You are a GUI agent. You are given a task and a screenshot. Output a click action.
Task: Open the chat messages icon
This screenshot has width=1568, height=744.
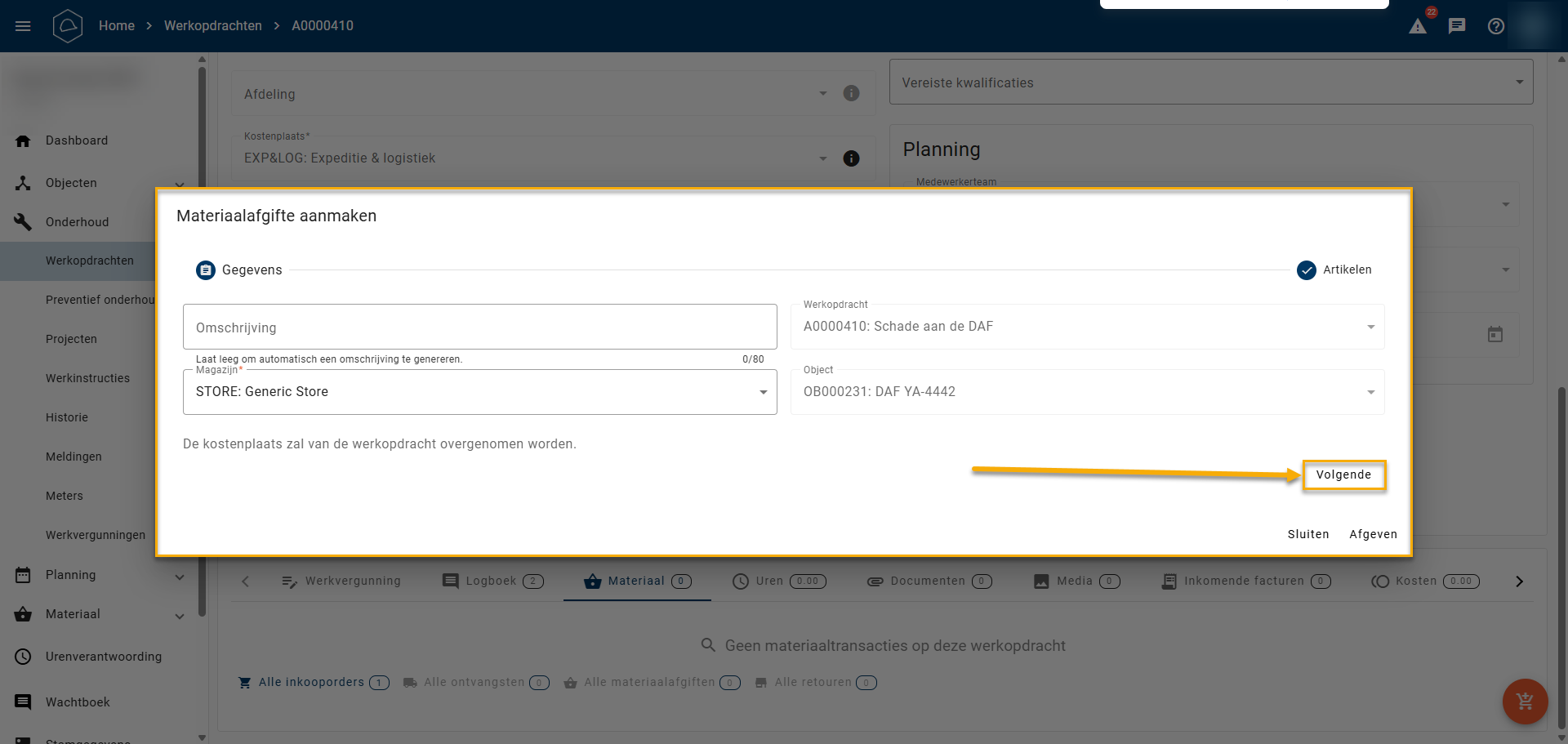(x=1457, y=26)
